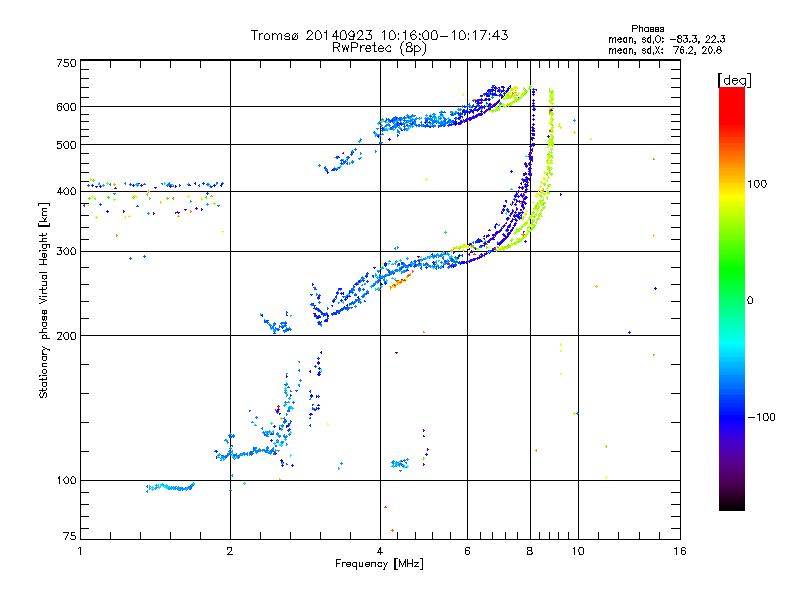
Task: Click the x-axis label '1'
Action: [80, 551]
